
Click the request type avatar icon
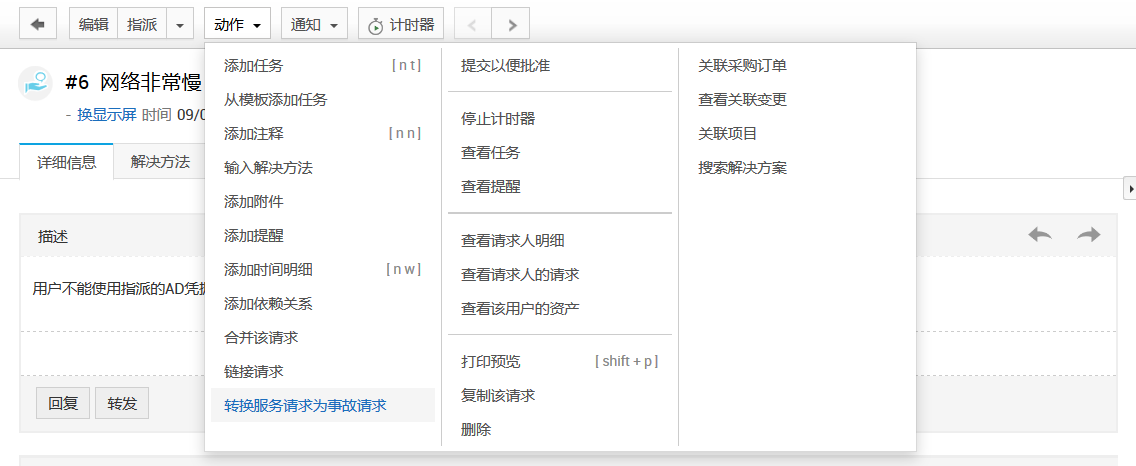(36, 83)
